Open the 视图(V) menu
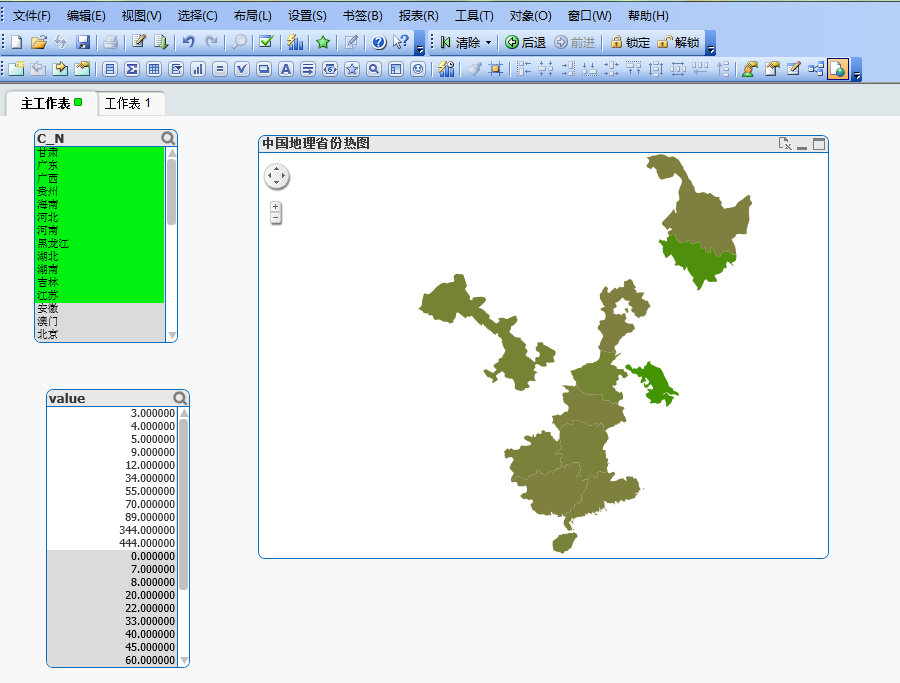The height and width of the screenshot is (683, 900). pos(141,15)
